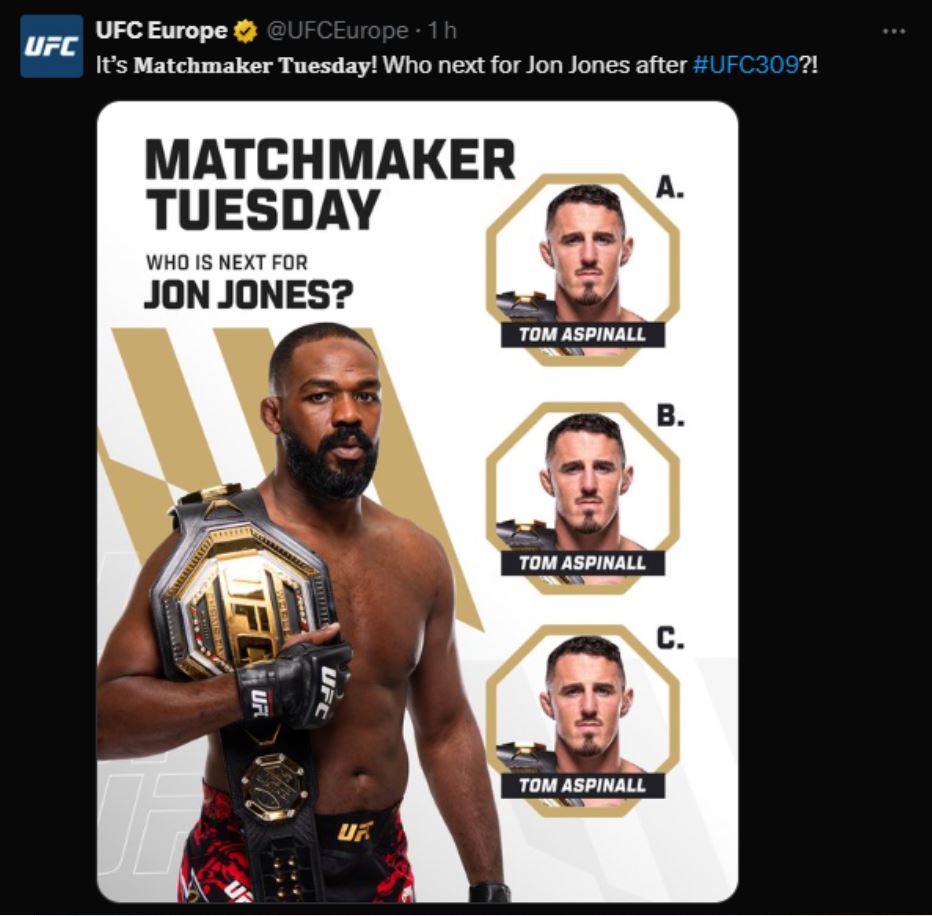This screenshot has width=932, height=916.
Task: Click the Tom Aspinall name tag under C
Action: (x=582, y=786)
